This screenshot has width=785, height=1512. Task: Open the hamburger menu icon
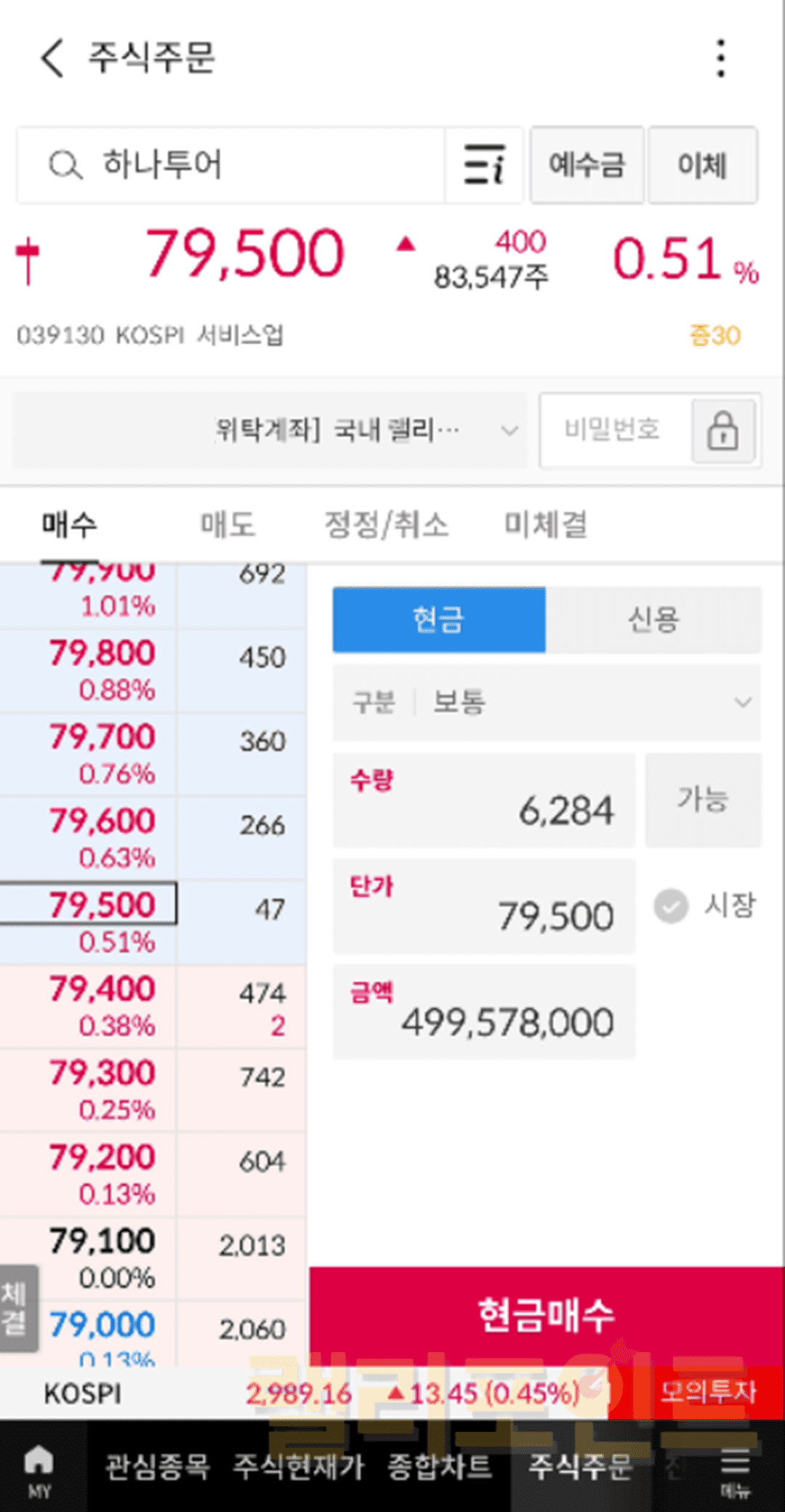point(735,1471)
